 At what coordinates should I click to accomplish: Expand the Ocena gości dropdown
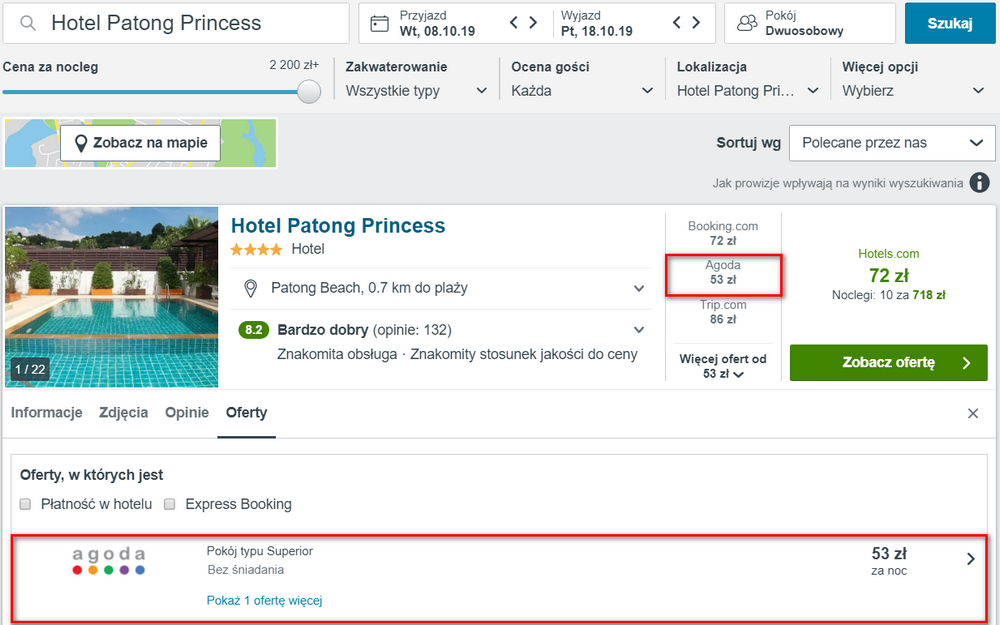tap(582, 91)
